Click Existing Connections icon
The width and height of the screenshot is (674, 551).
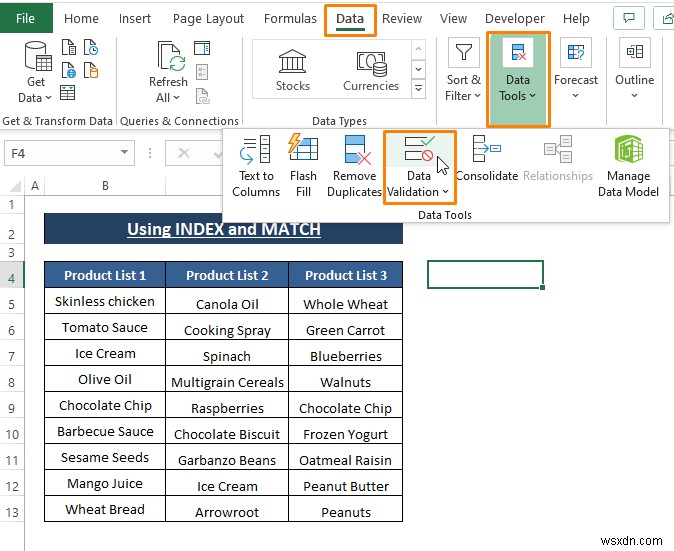[91, 70]
